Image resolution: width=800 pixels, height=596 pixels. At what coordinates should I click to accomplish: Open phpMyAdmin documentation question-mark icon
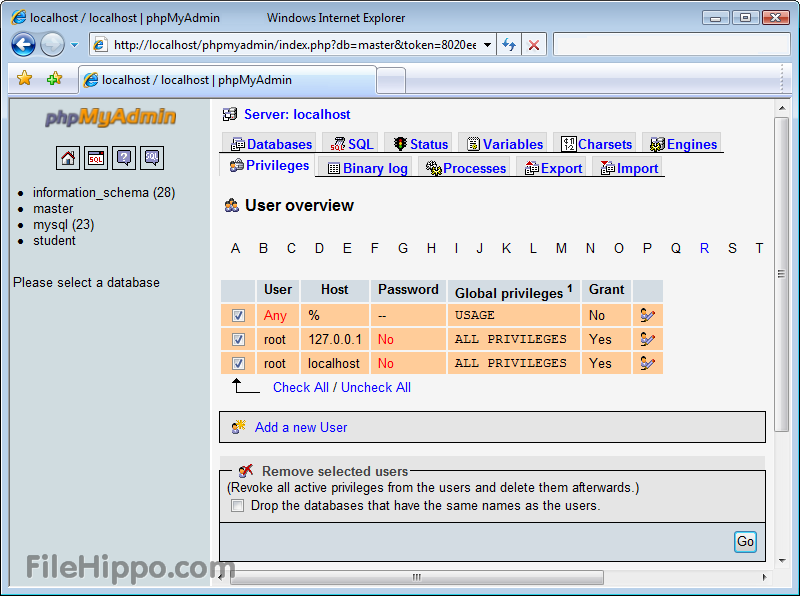124,158
